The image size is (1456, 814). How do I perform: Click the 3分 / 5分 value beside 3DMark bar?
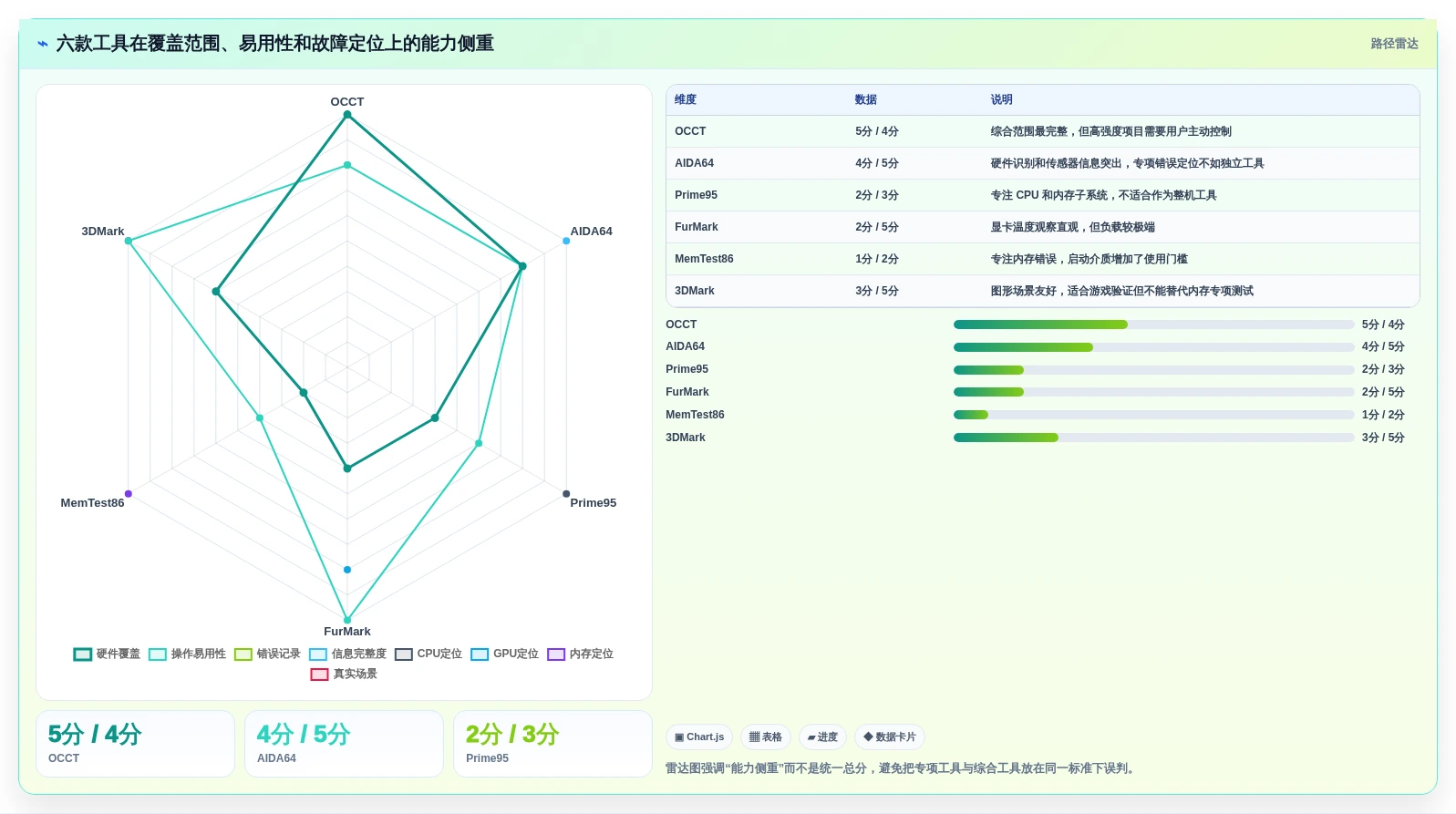1383,438
